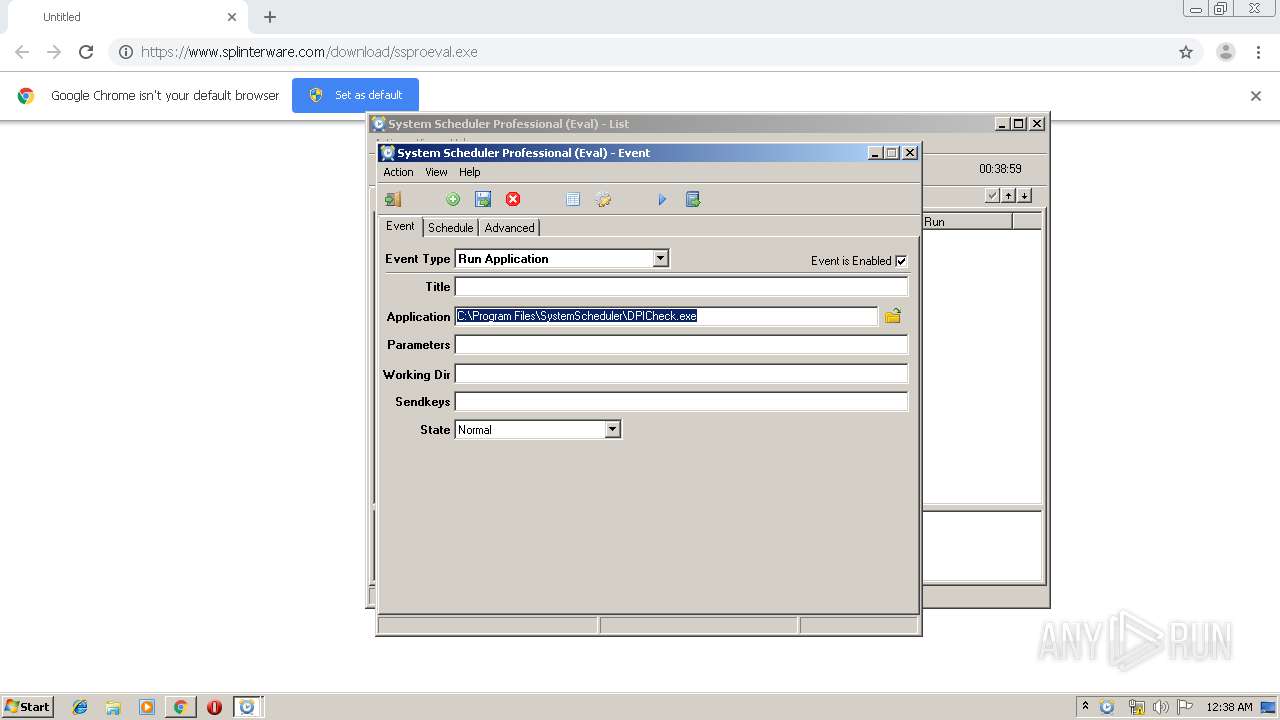Open Windows Start menu
Viewport: 1280px width, 720px height.
coord(28,707)
